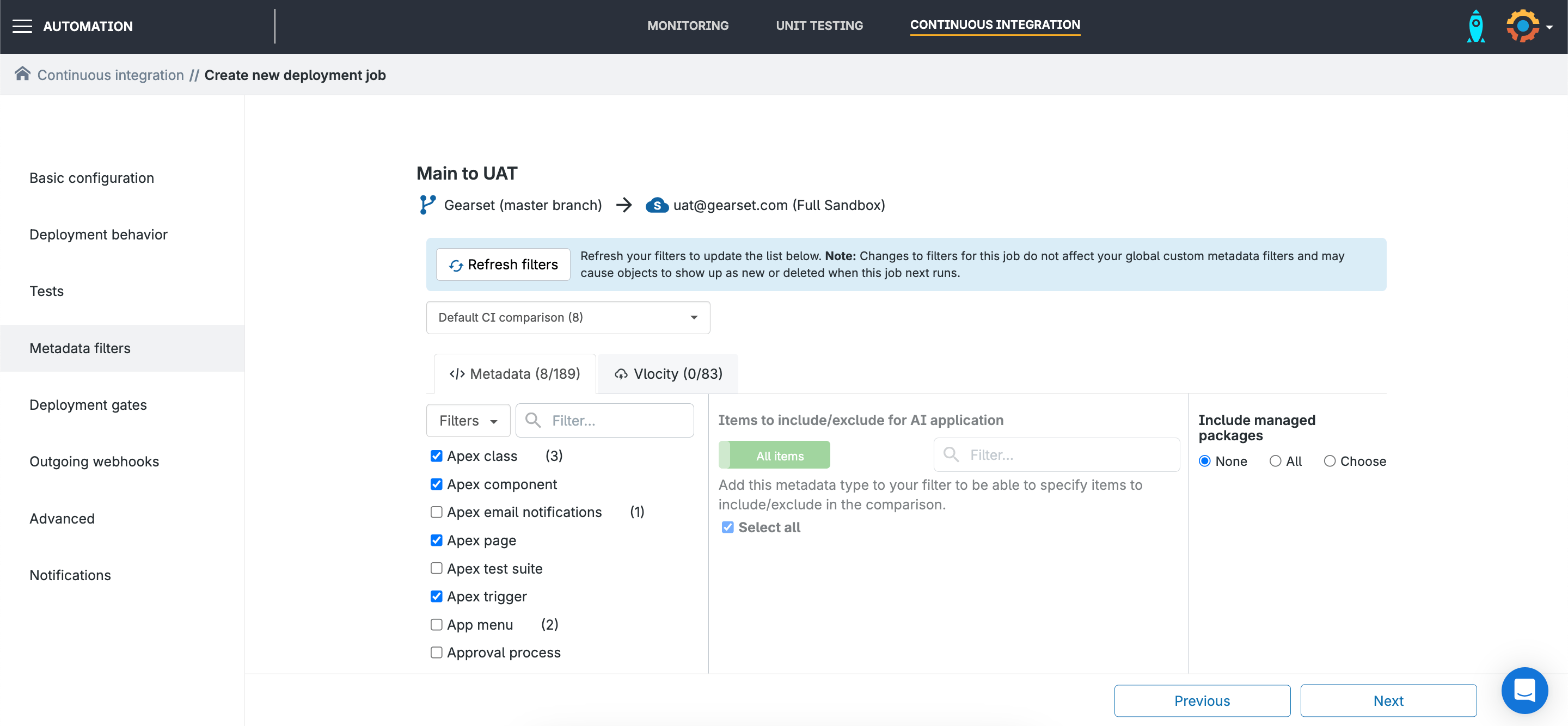Open the hamburger navigation menu
Viewport: 1568px width, 726px height.
[22, 26]
